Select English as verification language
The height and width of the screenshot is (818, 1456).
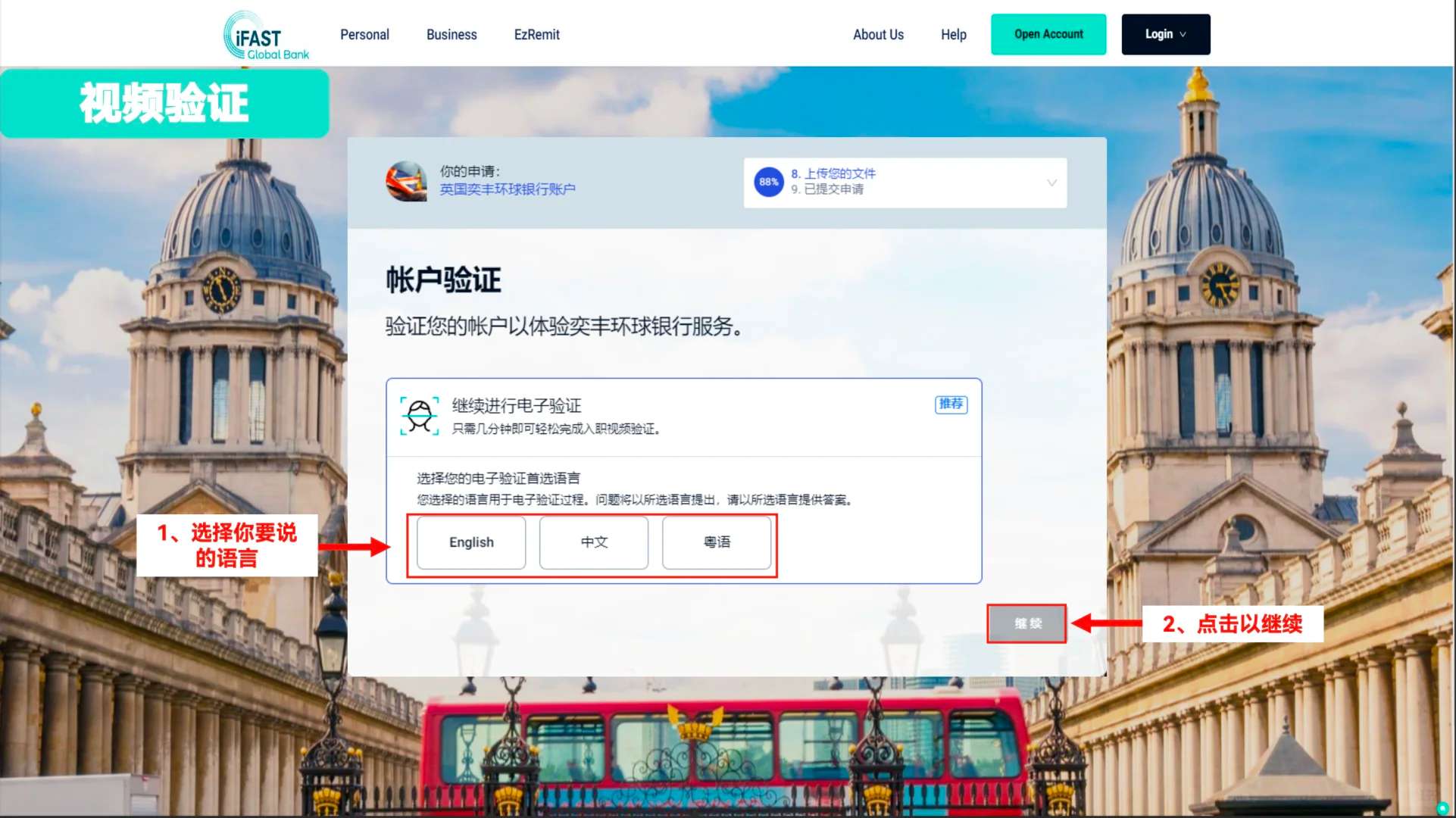pos(471,542)
